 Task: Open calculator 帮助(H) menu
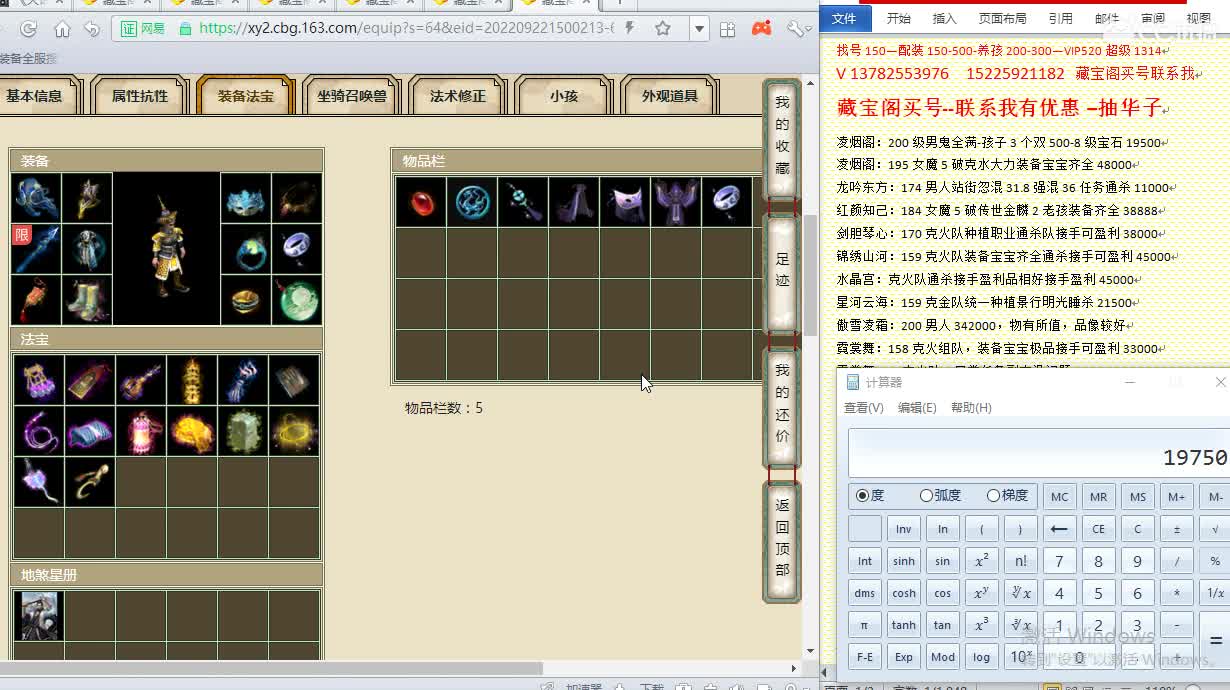[971, 408]
